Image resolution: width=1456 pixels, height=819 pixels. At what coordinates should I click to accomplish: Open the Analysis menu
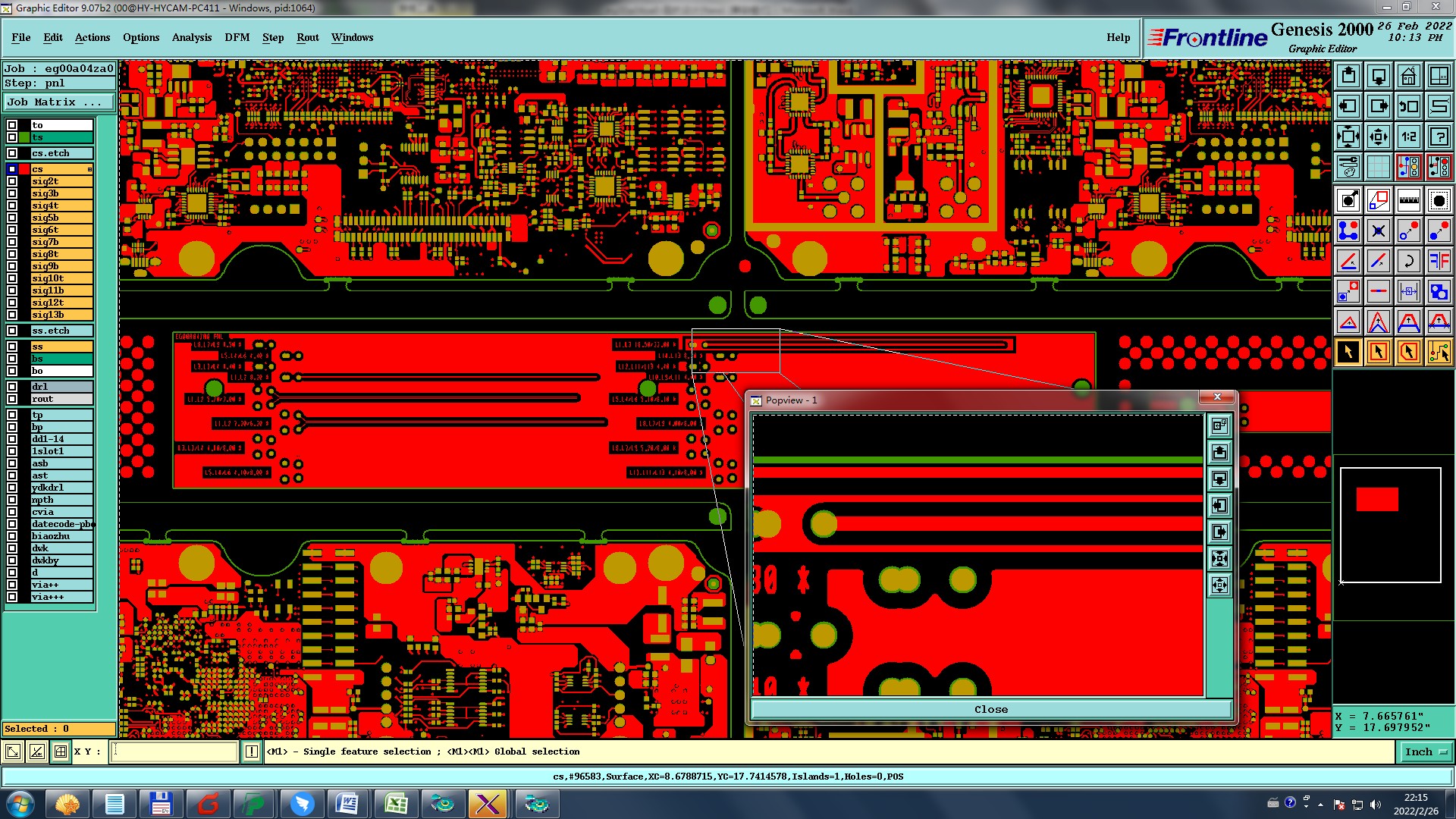(x=191, y=37)
